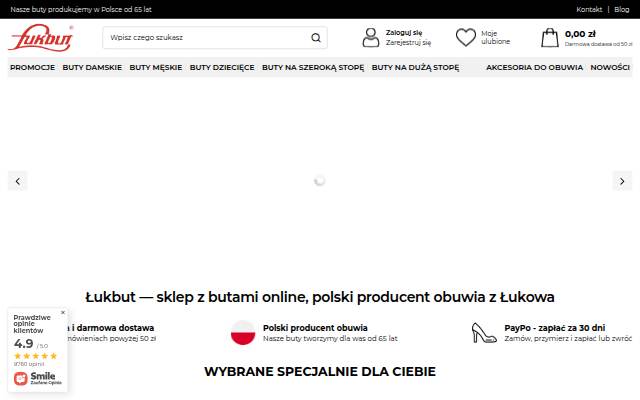Click 'darmowa dostawa' benefit text
This screenshot has height=400, width=640.
115,328
